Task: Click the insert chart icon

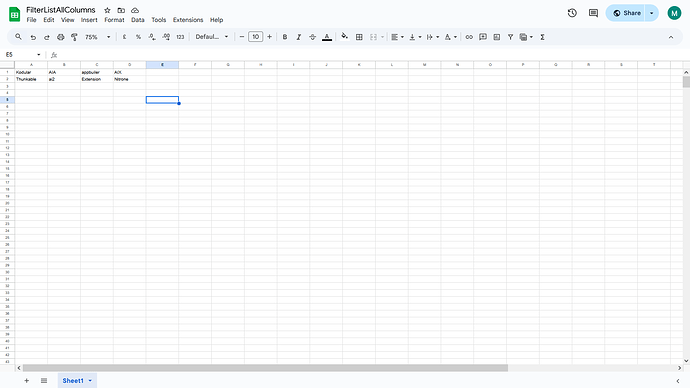Action: pos(497,37)
